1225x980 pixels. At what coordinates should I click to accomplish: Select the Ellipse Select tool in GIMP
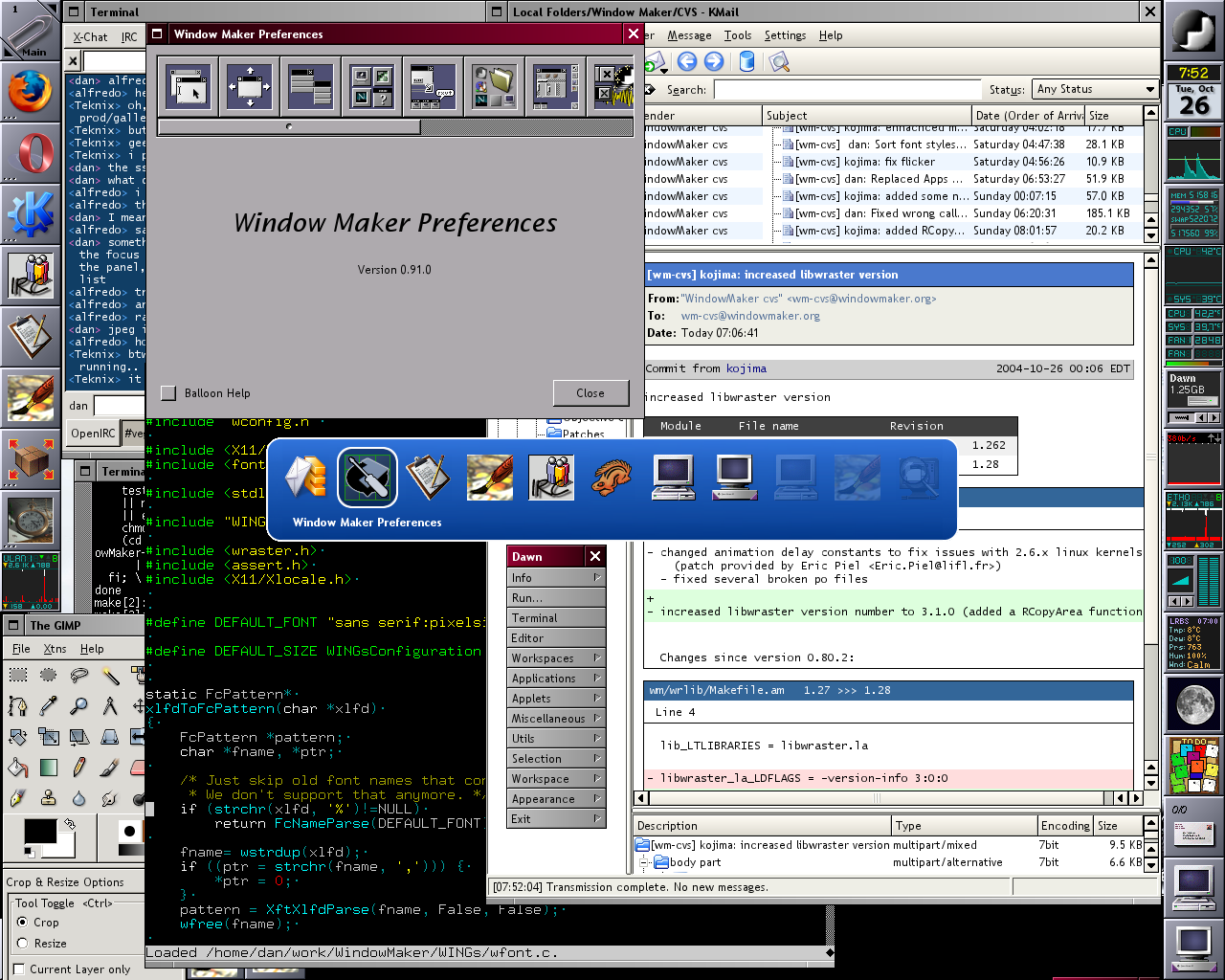click(x=49, y=676)
